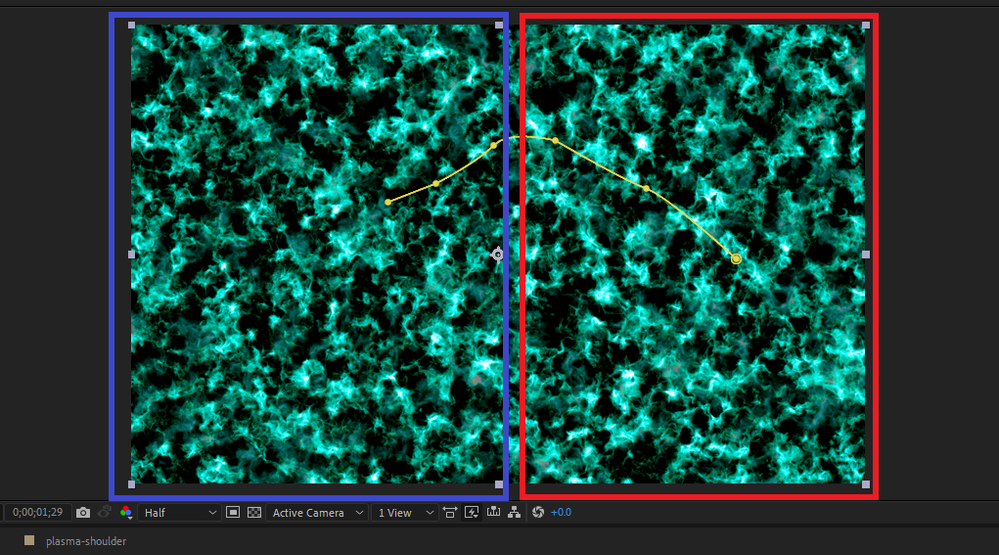Toggle Pixel Aspect Ratio Correction icon

(450, 512)
